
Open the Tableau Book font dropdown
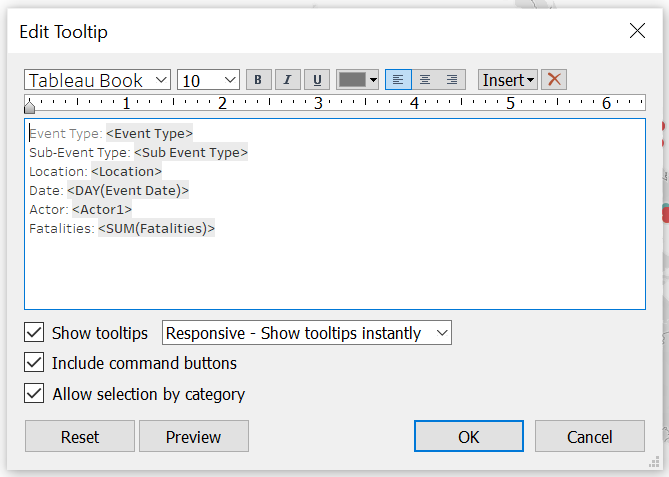tap(97, 80)
